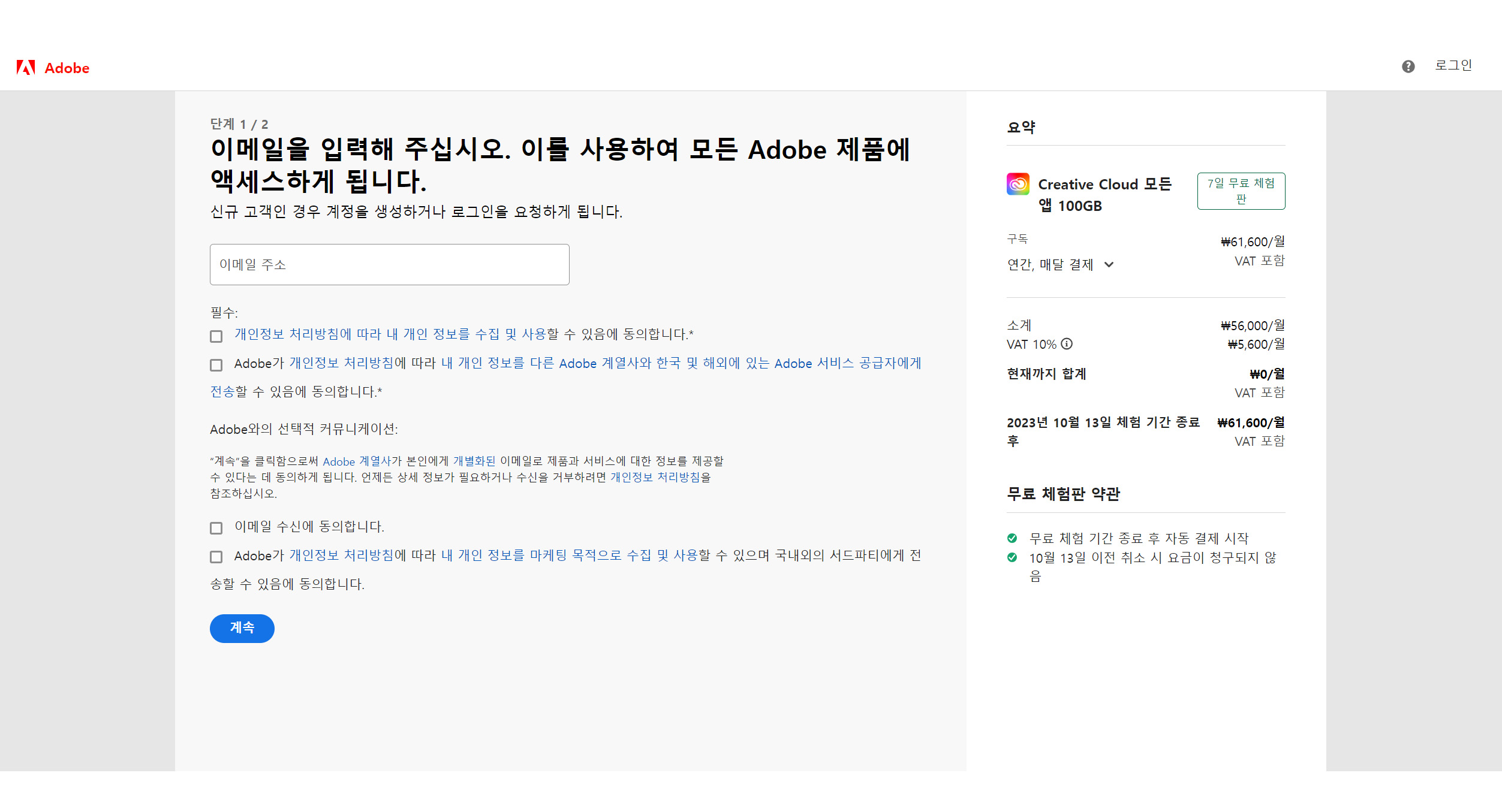Open the help question mark icon
Screen dimensions: 1502x812
pos(1408,67)
